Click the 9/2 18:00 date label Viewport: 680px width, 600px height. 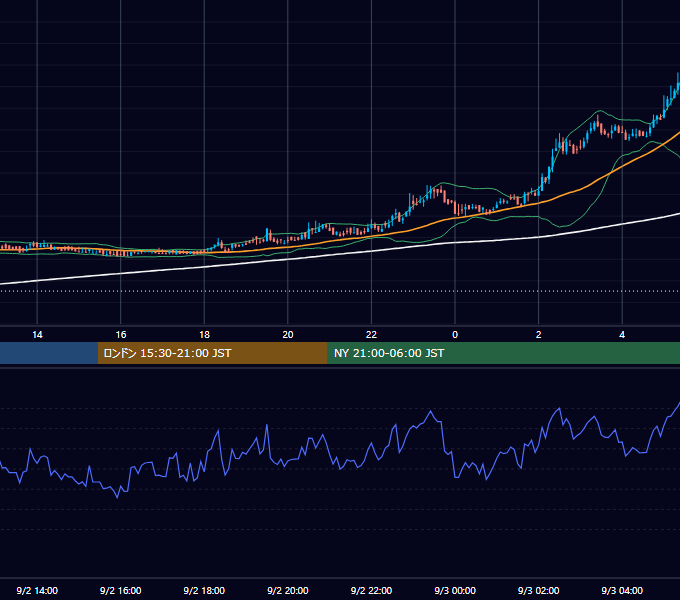pyautogui.click(x=204, y=590)
